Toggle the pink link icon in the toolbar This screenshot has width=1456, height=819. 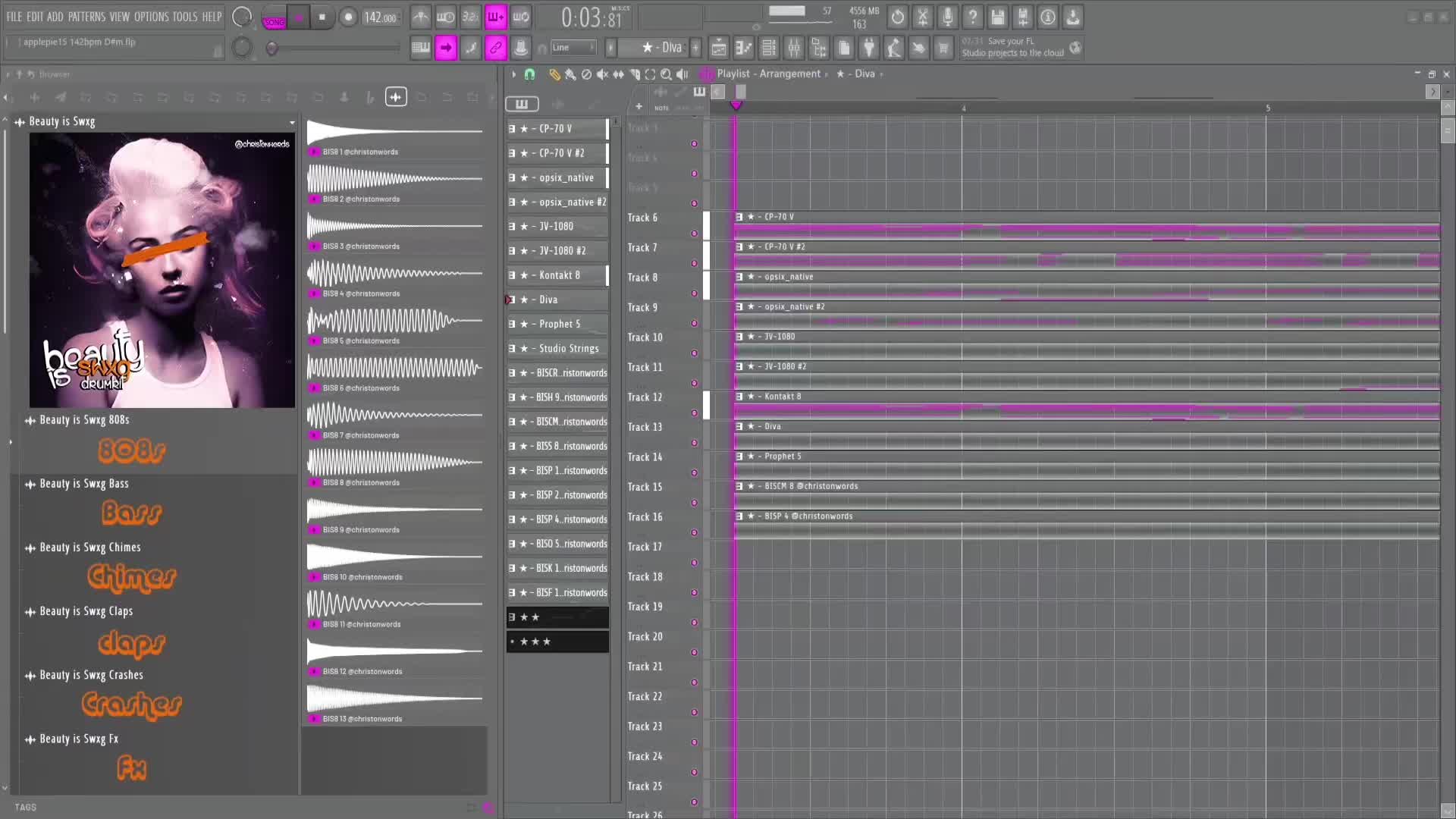496,49
